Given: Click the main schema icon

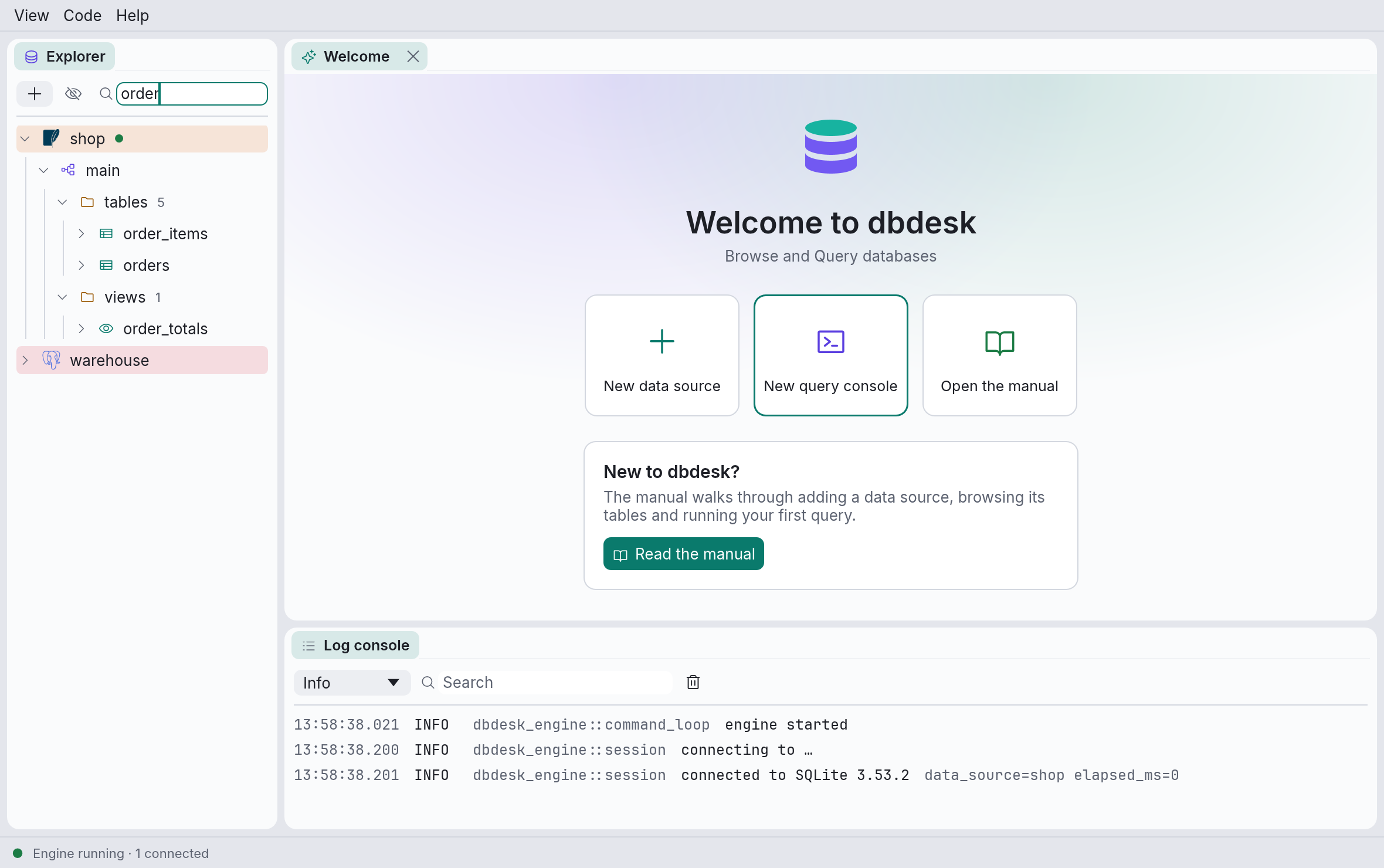Looking at the screenshot, I should [68, 170].
